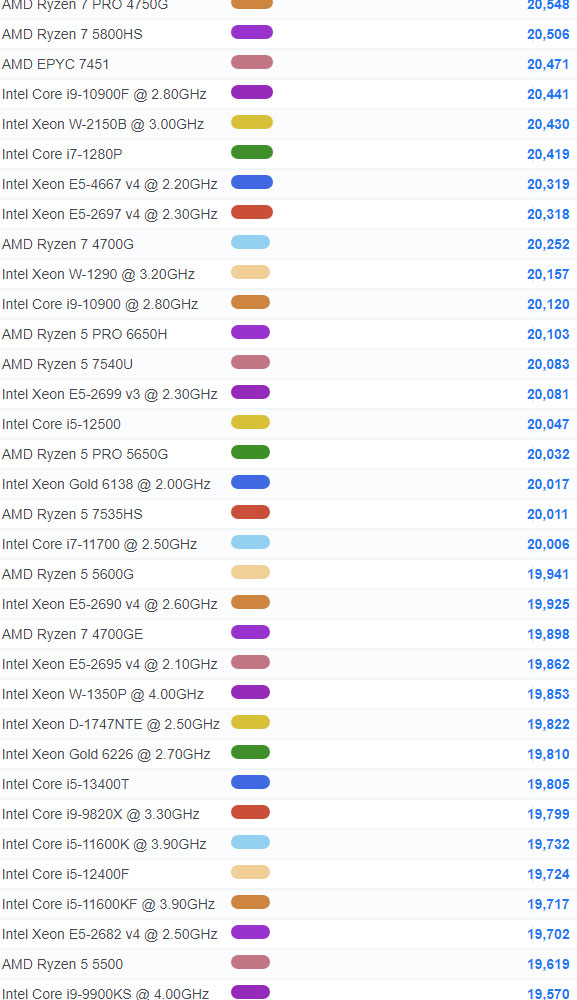Click the pink bar for EPYC 7451
Screen dimensions: 577x1000
252,62
